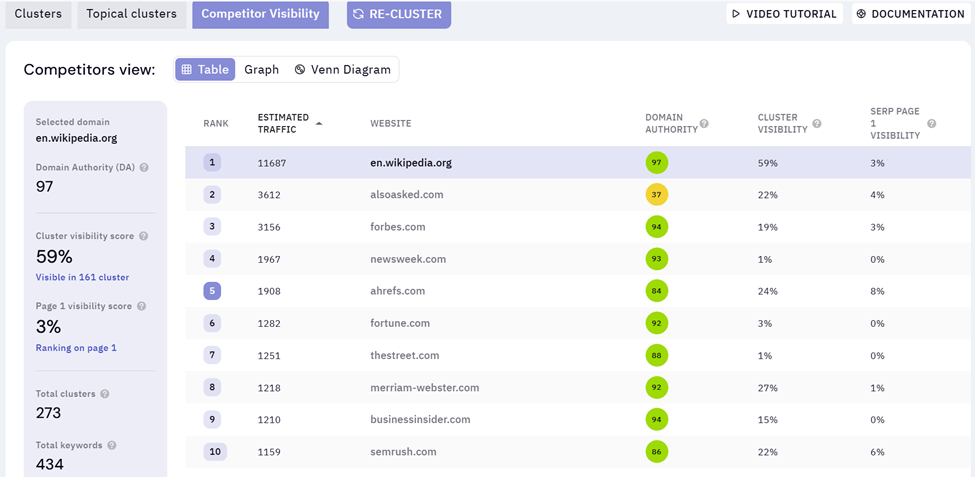Click the DA 86 badge for semrush.com
This screenshot has height=477, width=975.
coord(657,452)
